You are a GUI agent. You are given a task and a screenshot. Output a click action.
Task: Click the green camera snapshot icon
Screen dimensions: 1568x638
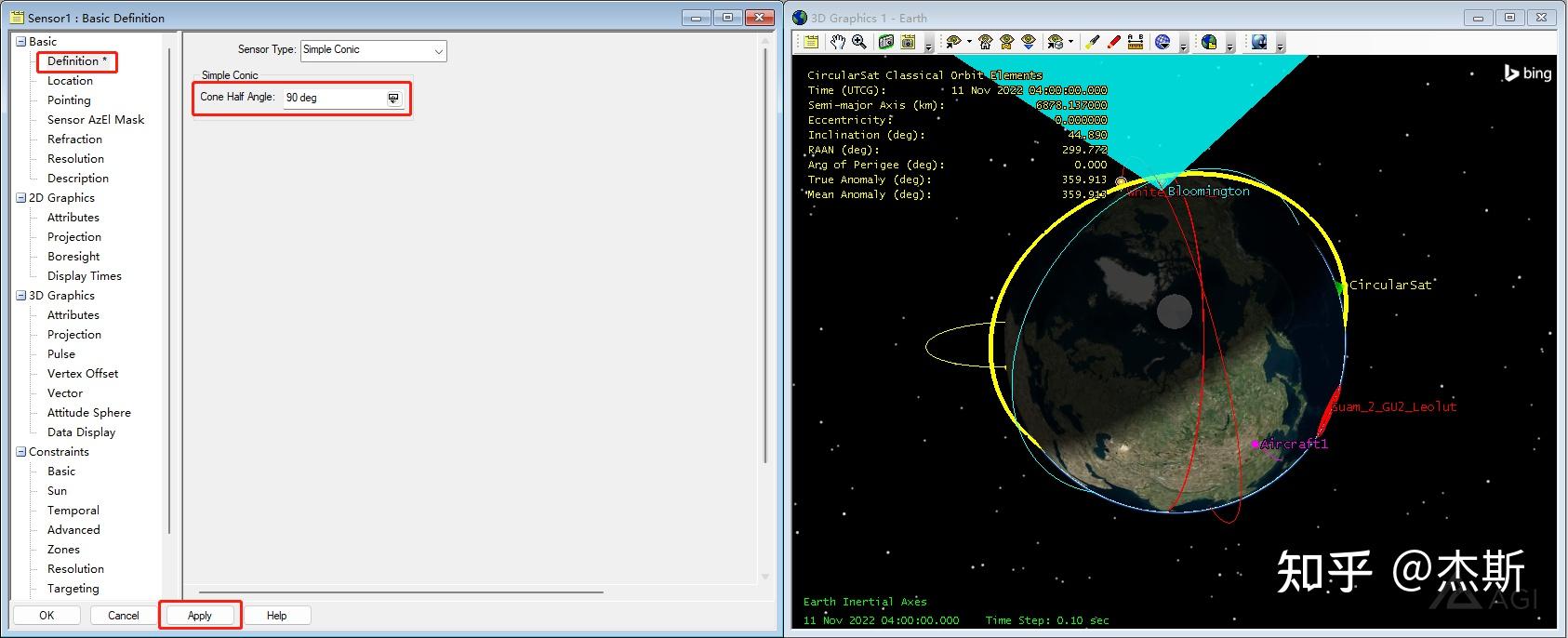[886, 42]
